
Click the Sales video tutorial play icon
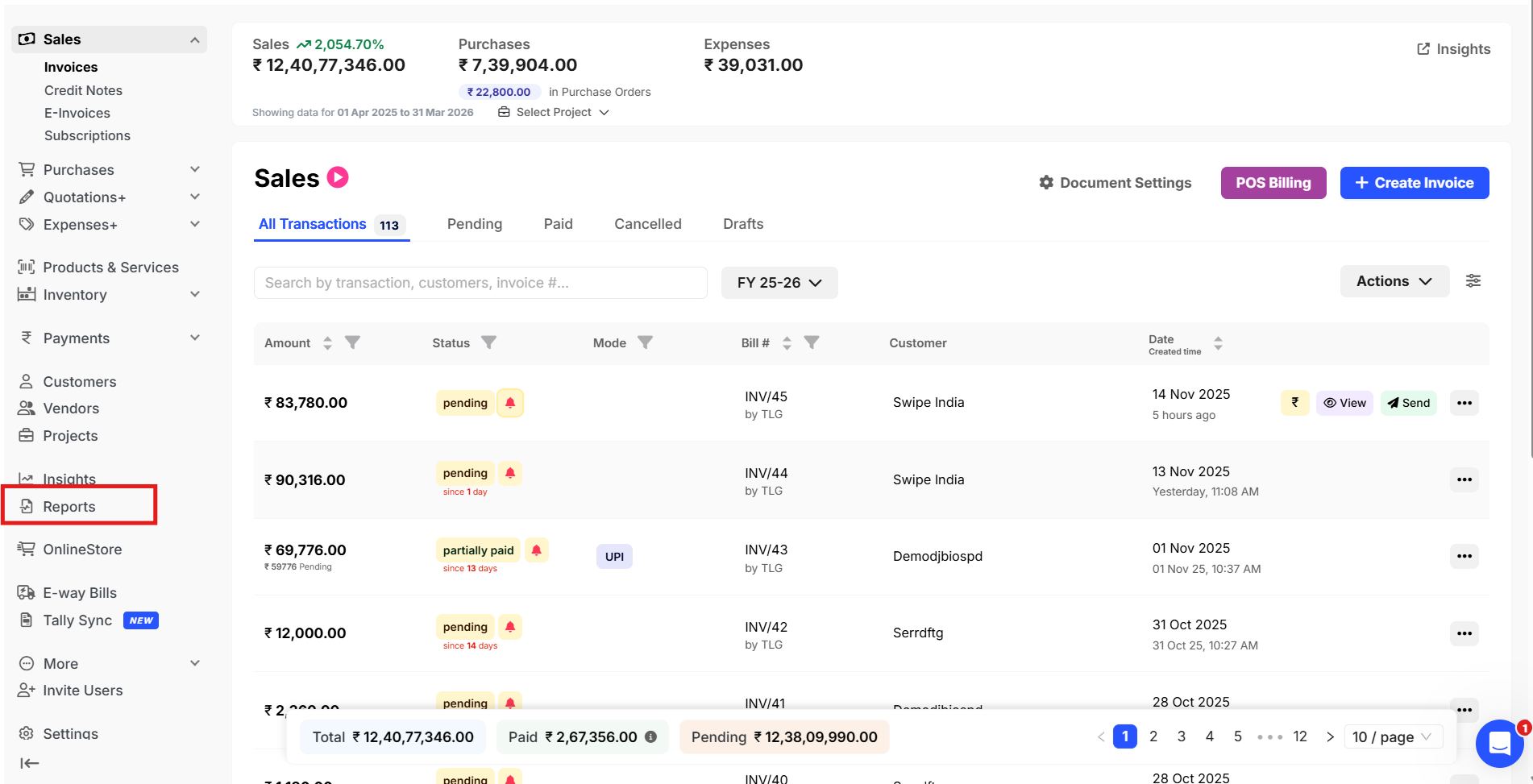point(338,177)
